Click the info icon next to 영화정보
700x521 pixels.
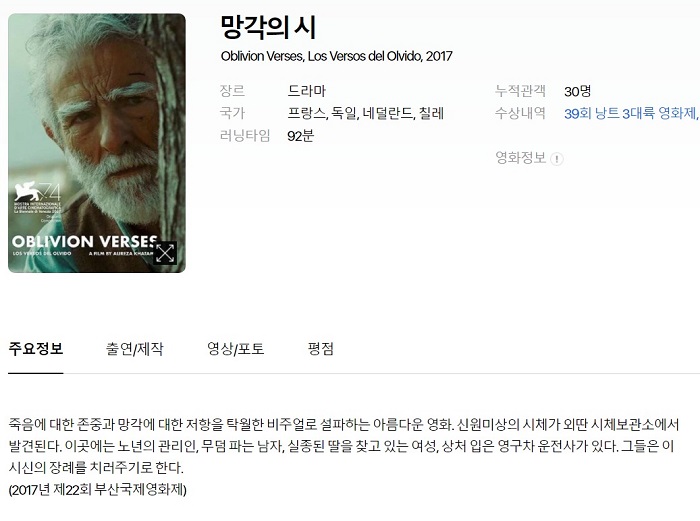pos(557,158)
